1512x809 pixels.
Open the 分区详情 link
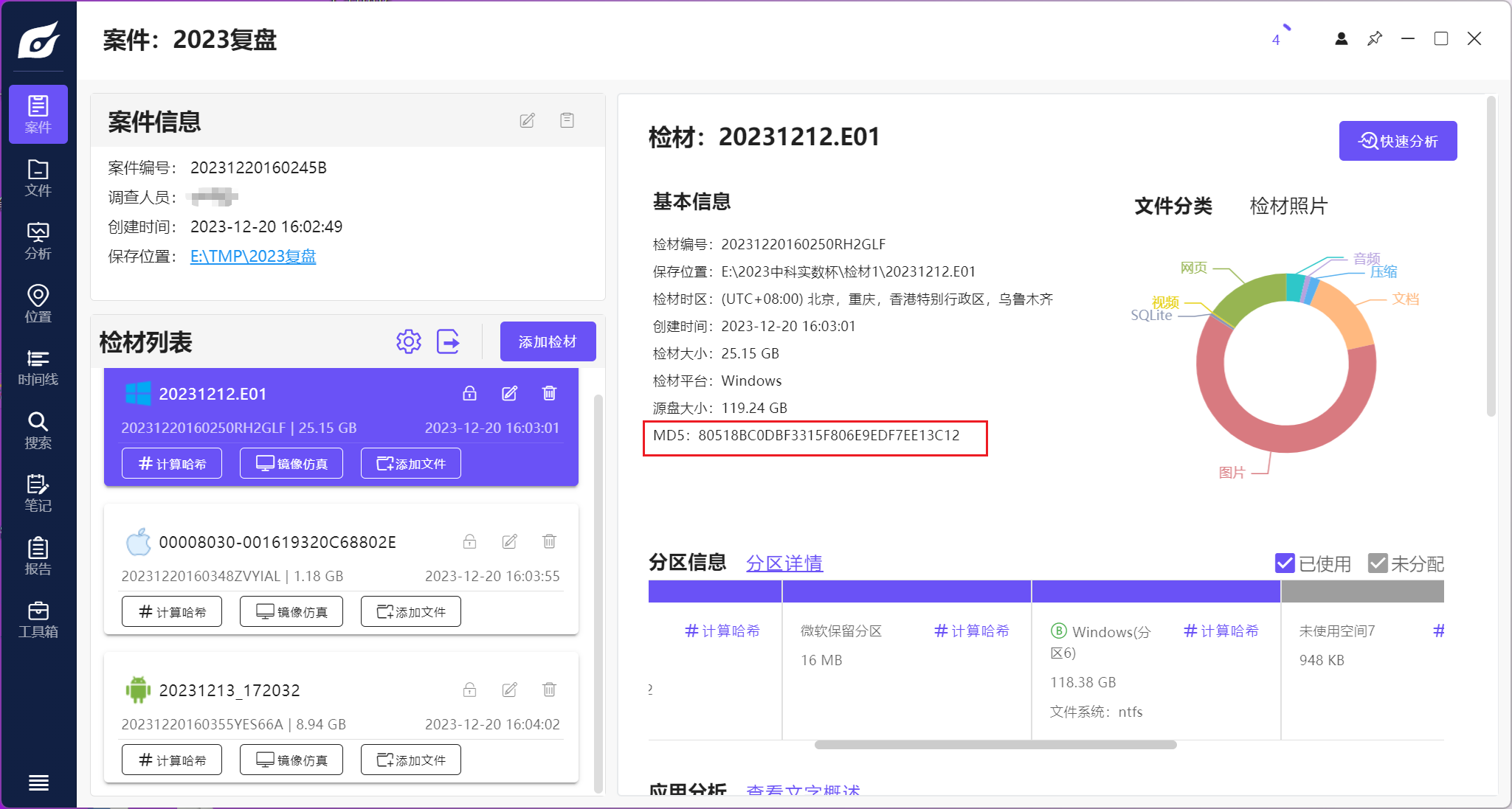click(x=784, y=563)
